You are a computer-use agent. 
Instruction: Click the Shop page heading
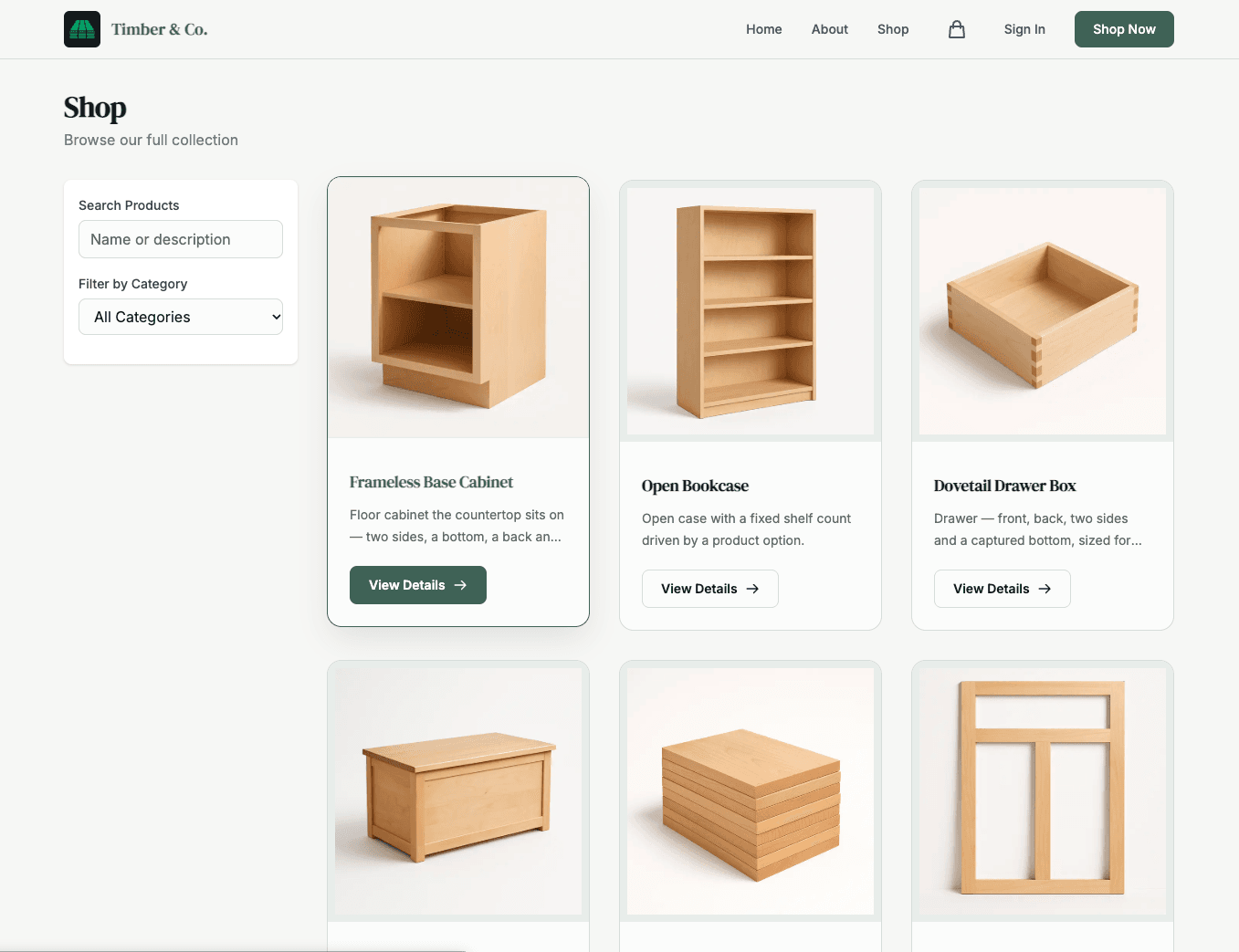[95, 108]
